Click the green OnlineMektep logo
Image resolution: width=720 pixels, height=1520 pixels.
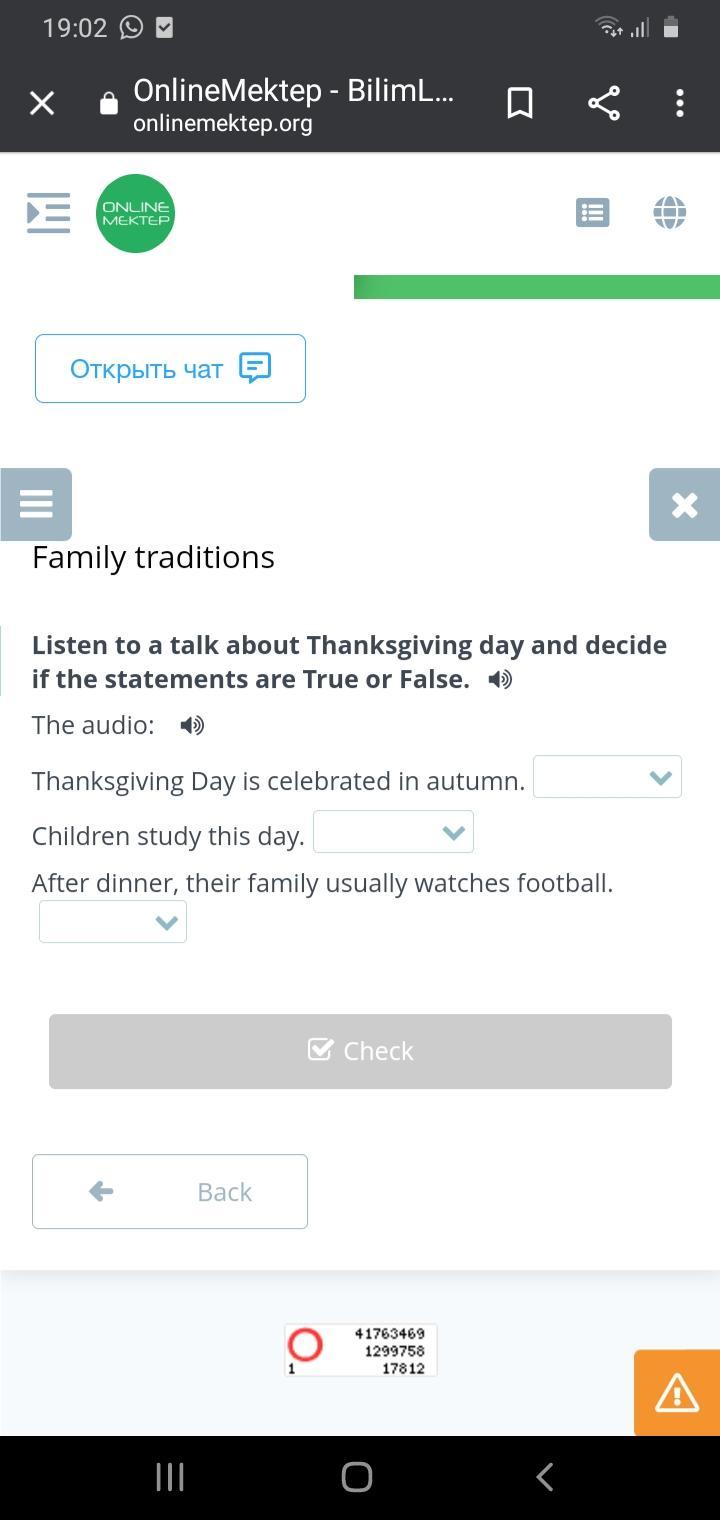[x=135, y=213]
